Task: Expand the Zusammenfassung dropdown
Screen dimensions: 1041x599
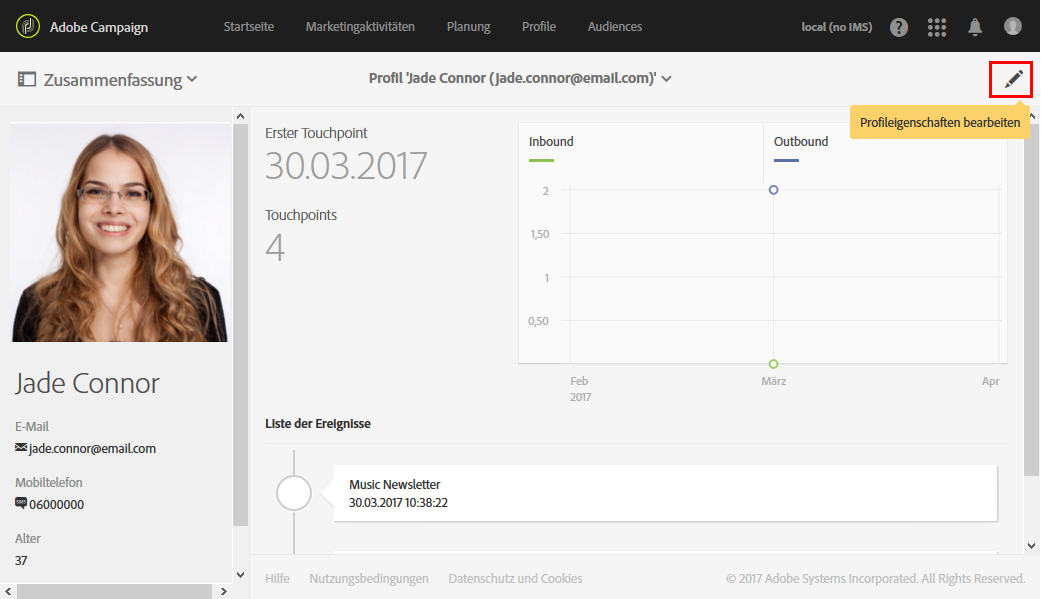Action: (x=192, y=79)
